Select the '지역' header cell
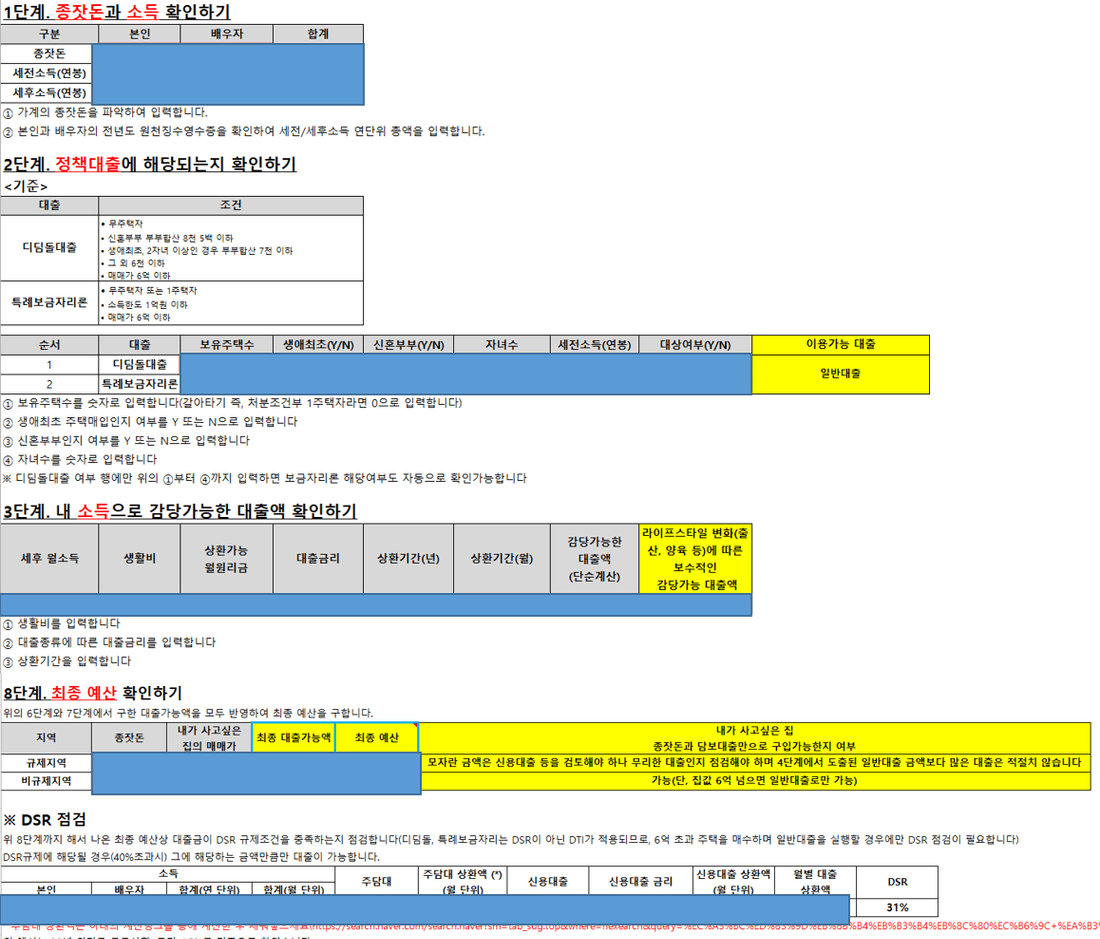This screenshot has height=939, width=1100. (x=46, y=738)
